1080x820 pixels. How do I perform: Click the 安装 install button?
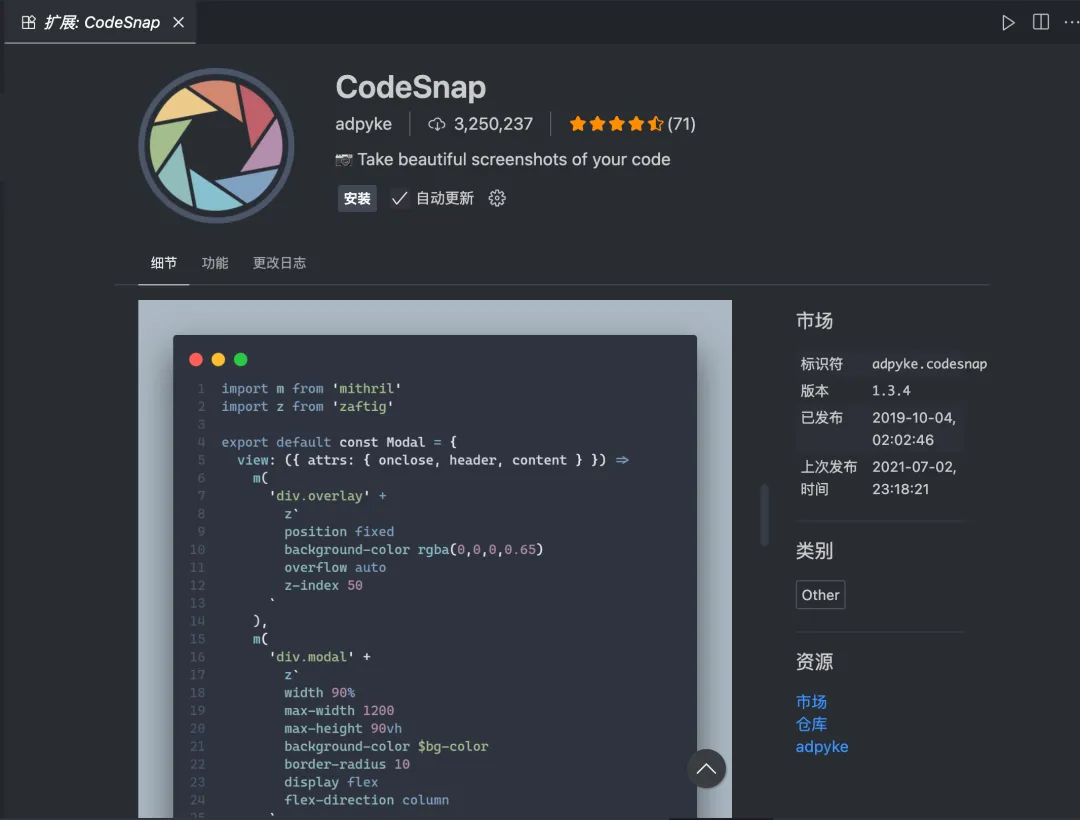357,198
